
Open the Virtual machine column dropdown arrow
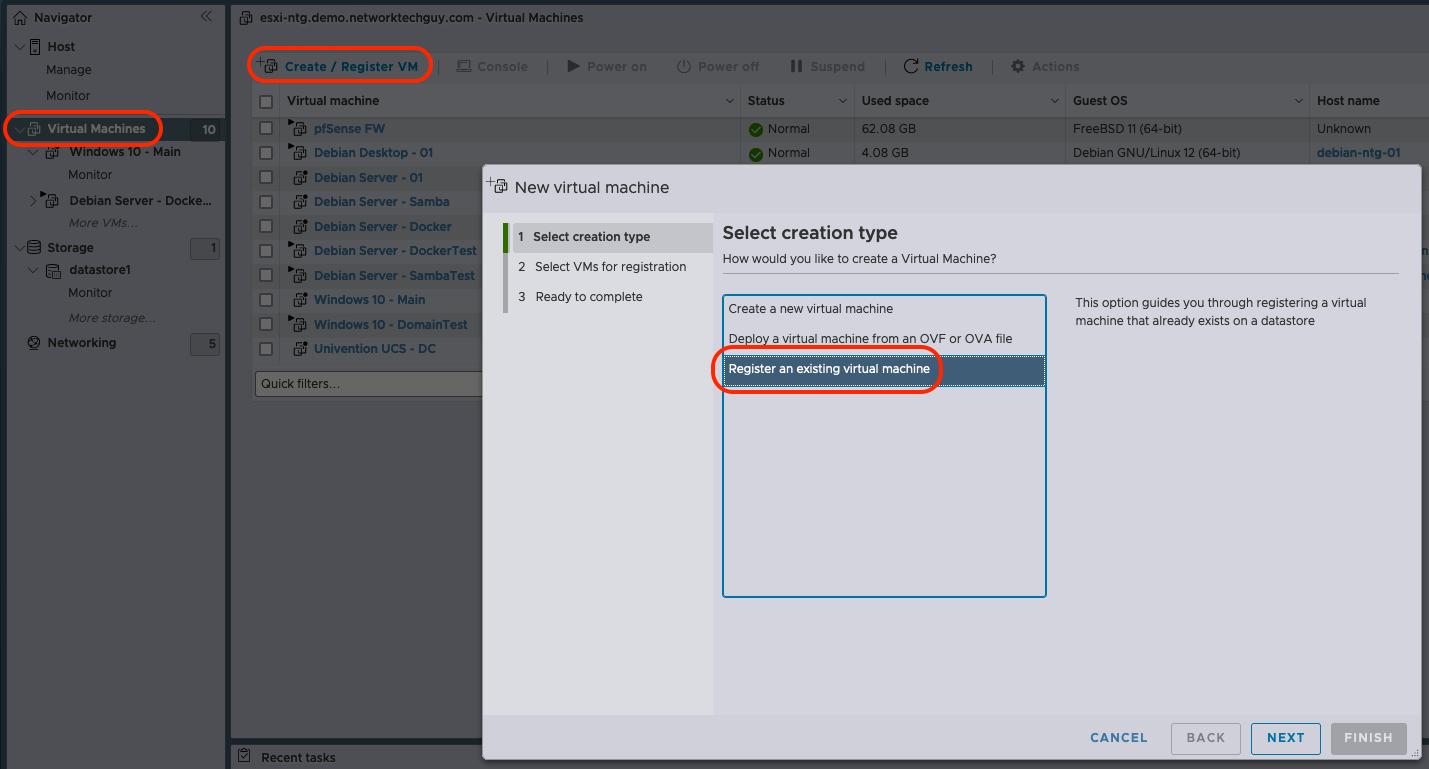point(729,101)
